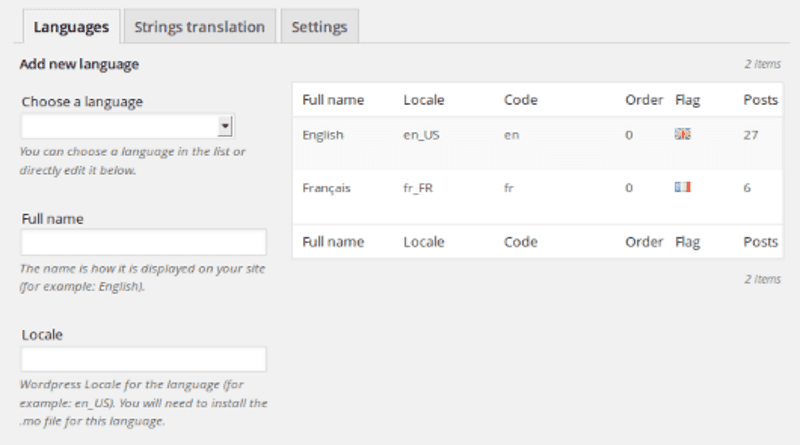
Task: Focus the Locale input field
Action: (x=143, y=359)
